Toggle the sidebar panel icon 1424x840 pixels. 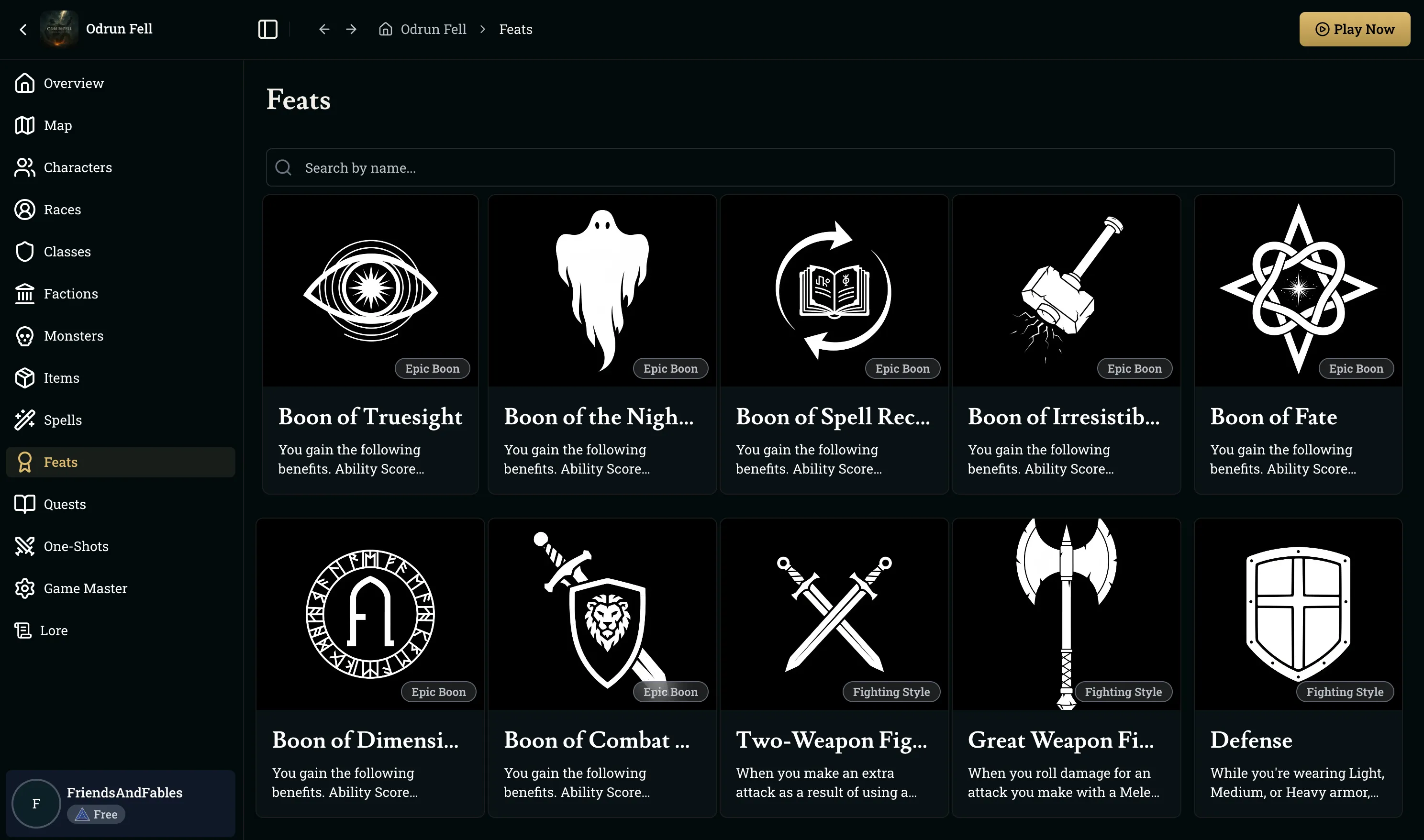(x=268, y=29)
